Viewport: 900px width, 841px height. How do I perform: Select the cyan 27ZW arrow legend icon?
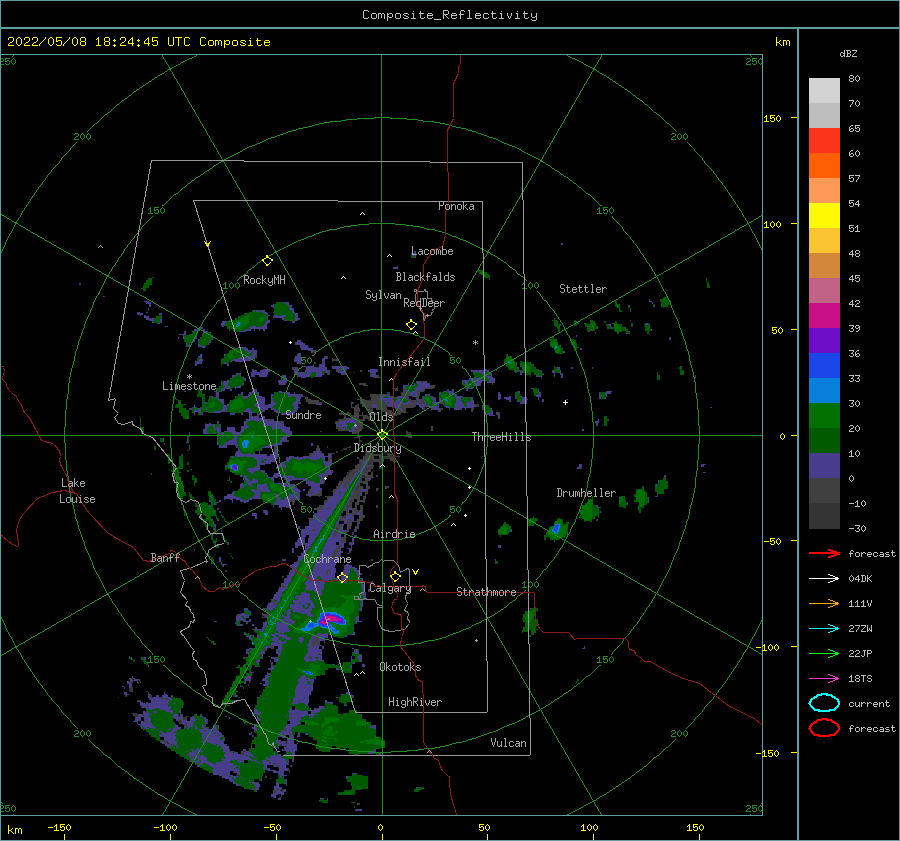coord(824,629)
